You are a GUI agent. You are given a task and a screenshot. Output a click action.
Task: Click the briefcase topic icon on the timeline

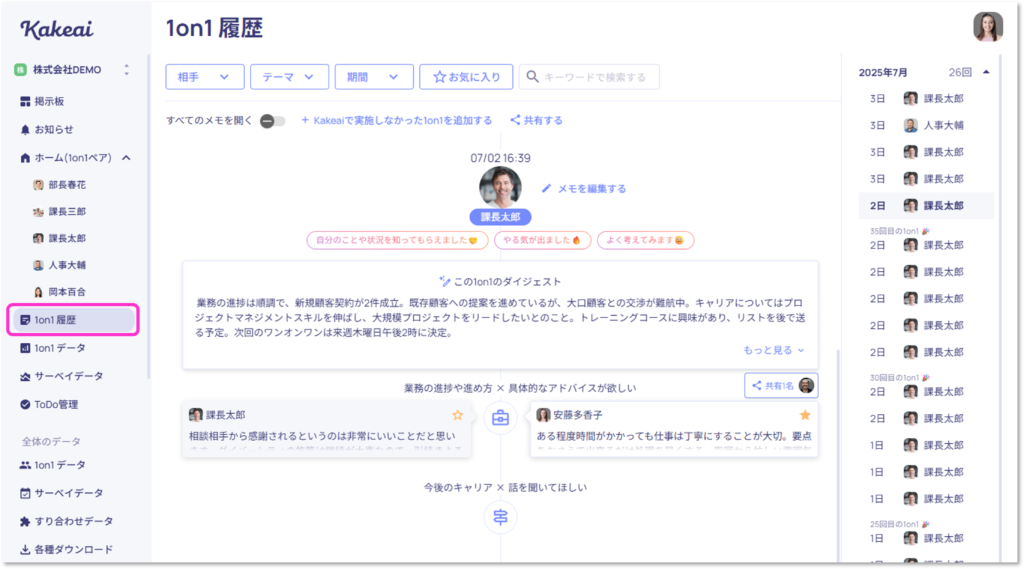click(500, 418)
